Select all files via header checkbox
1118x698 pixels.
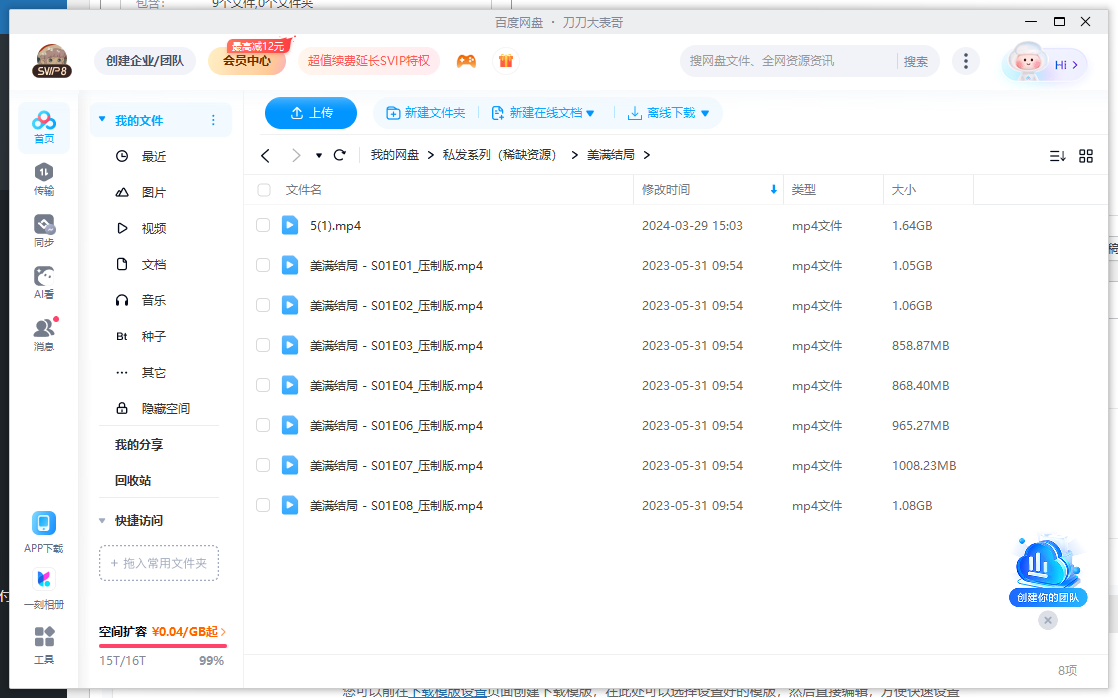click(262, 189)
